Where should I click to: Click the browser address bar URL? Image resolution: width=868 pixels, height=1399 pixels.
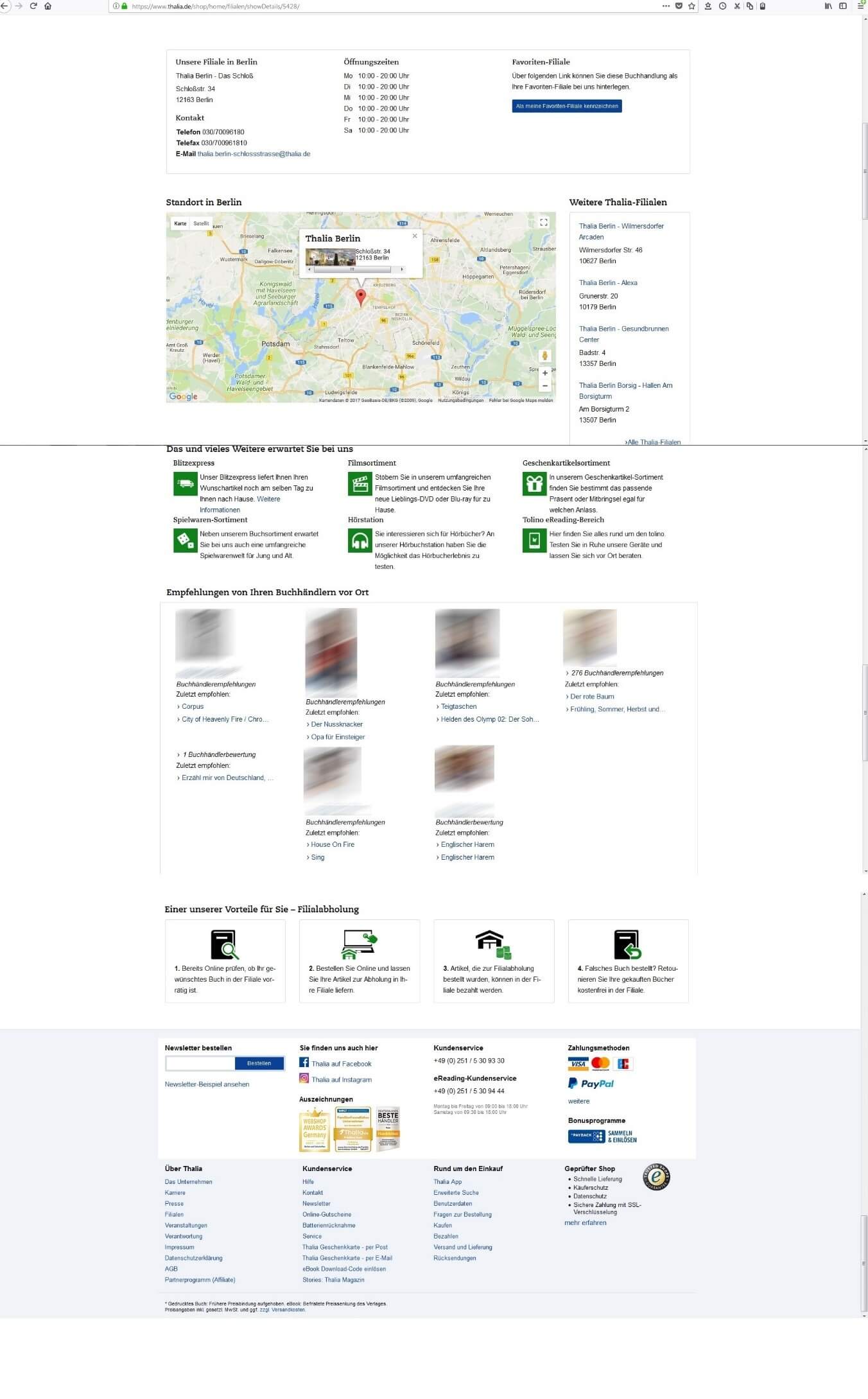(x=215, y=6)
